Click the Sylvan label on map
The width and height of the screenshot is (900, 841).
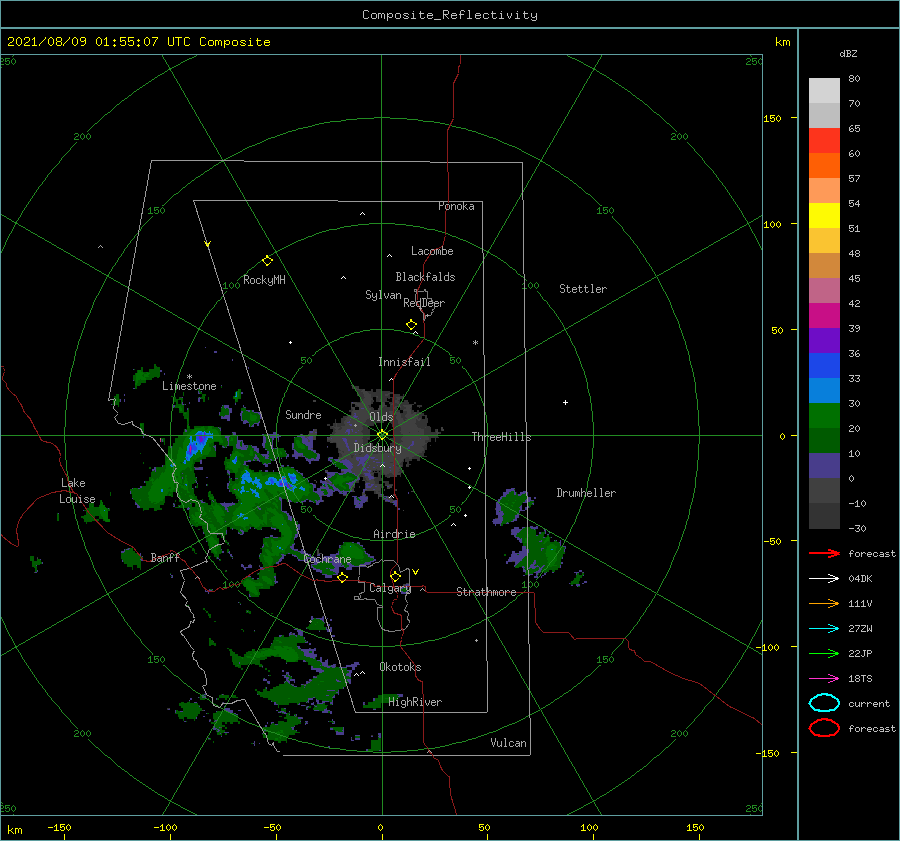click(383, 295)
